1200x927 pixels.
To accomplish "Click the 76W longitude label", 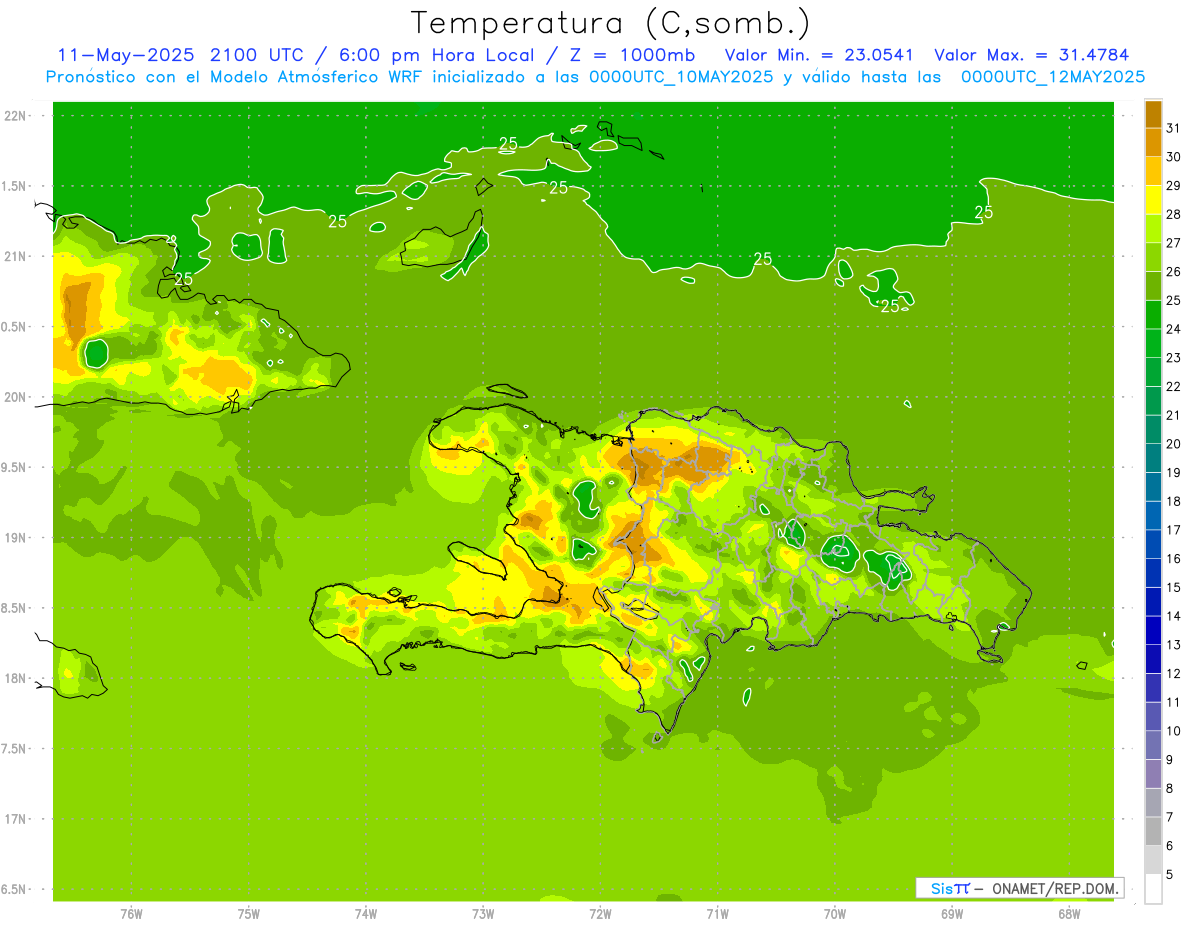I will tap(131, 914).
